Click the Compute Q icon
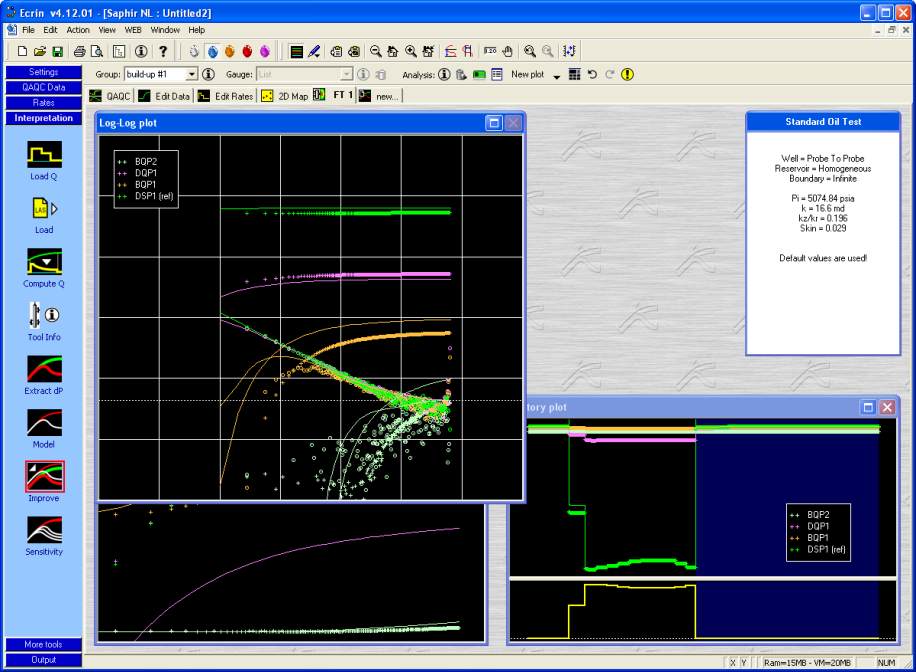The width and height of the screenshot is (916, 672). click(44, 262)
